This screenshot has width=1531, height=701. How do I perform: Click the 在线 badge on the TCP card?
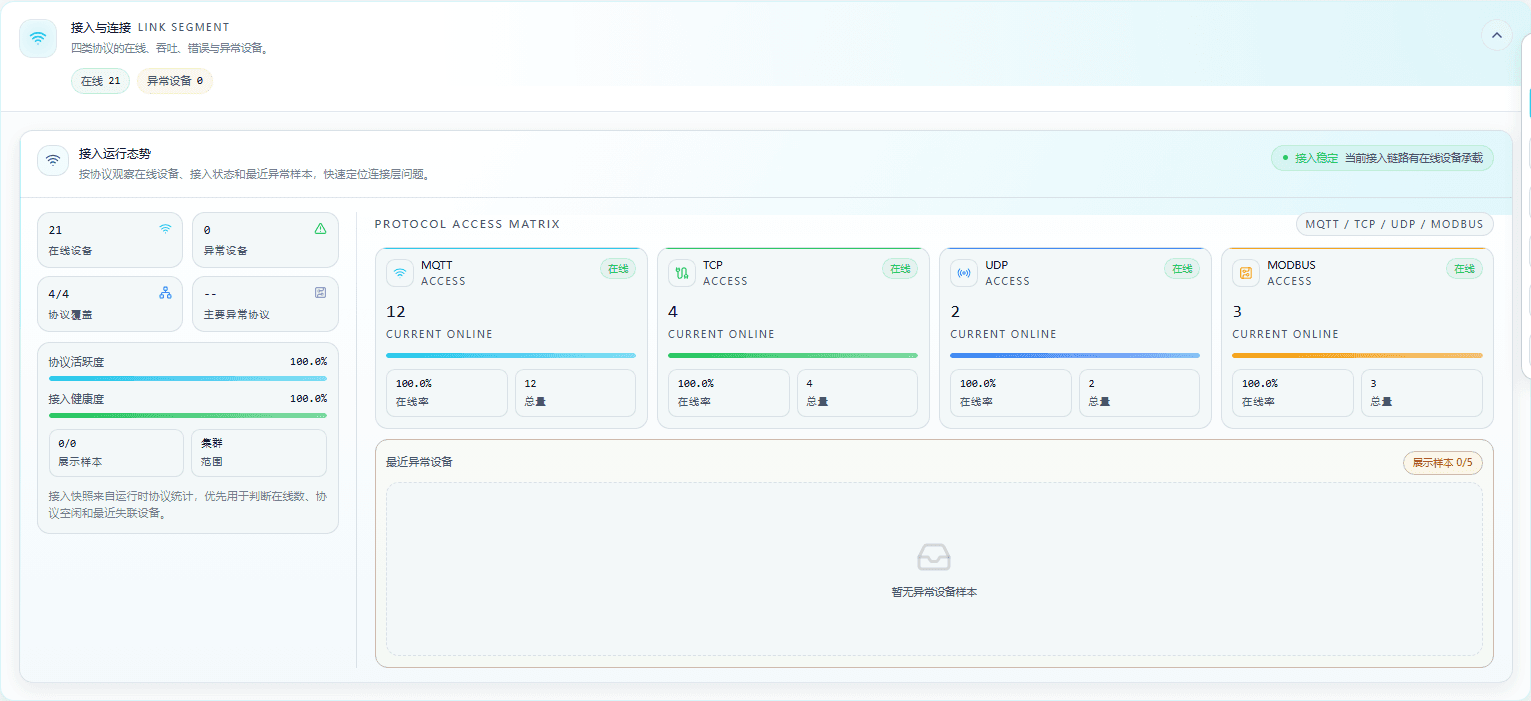[x=900, y=269]
